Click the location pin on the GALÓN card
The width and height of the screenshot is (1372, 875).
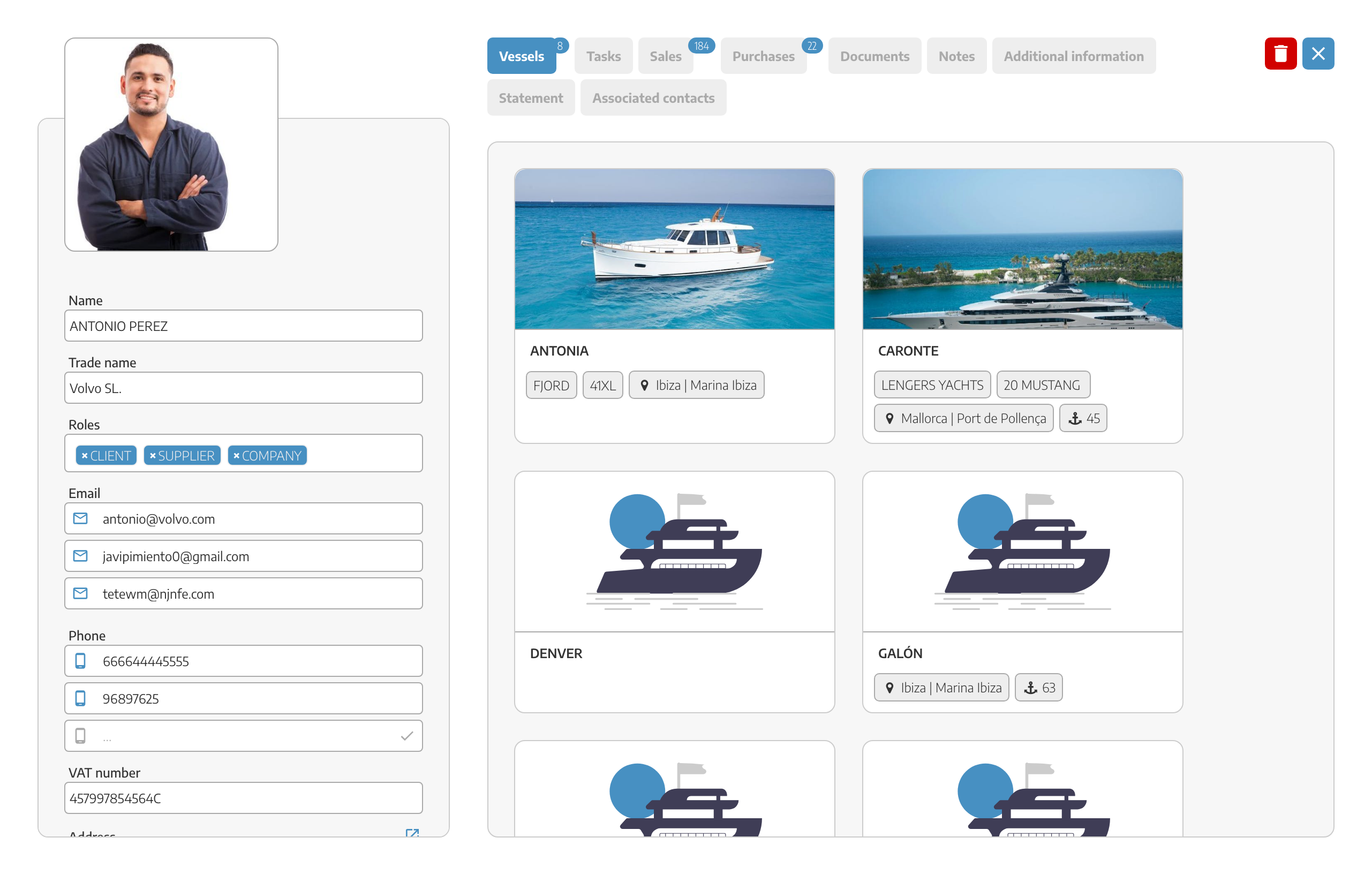[889, 688]
